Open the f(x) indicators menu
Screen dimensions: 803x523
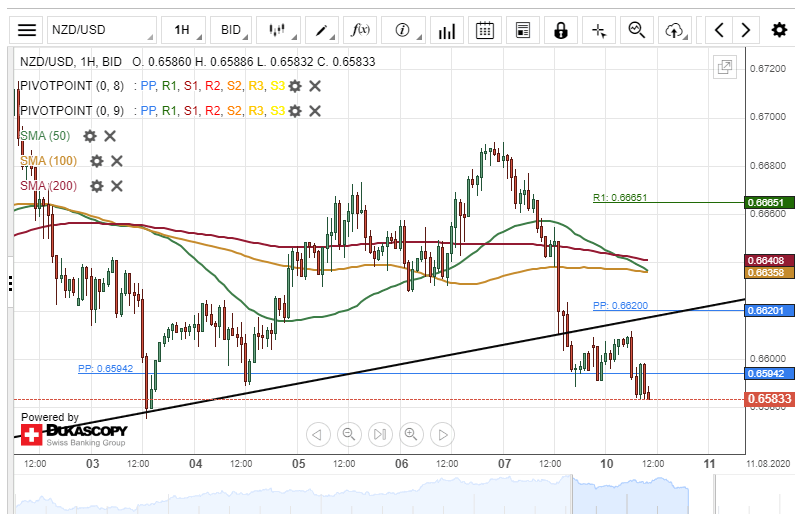point(359,30)
